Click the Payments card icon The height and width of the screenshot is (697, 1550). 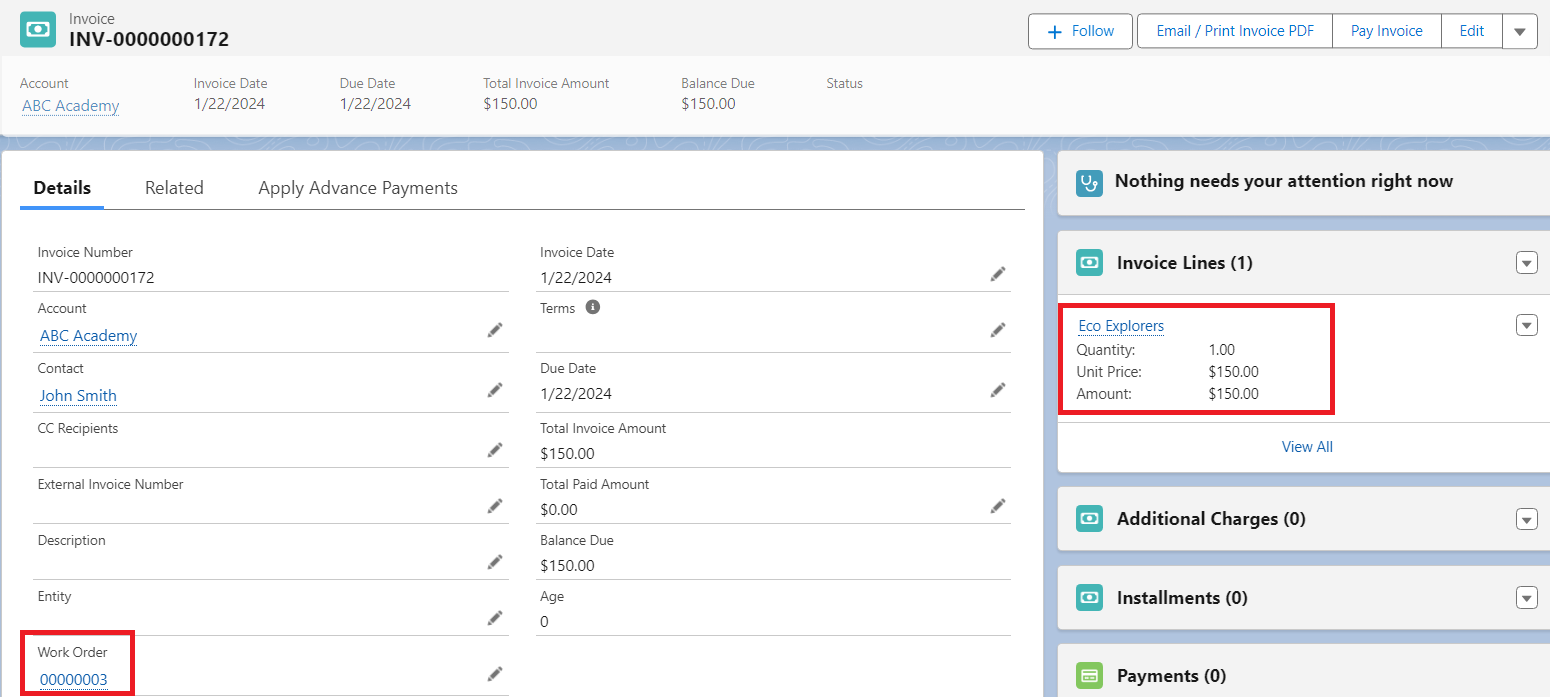coord(1089,676)
